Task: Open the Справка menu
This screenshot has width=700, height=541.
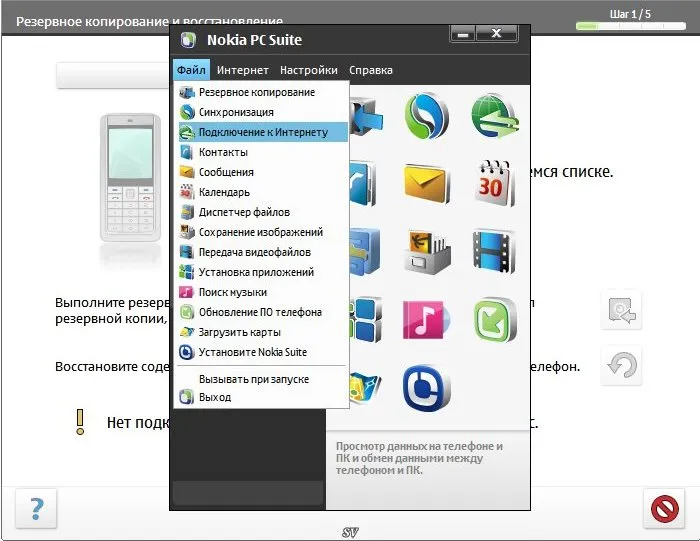Action: point(371,70)
